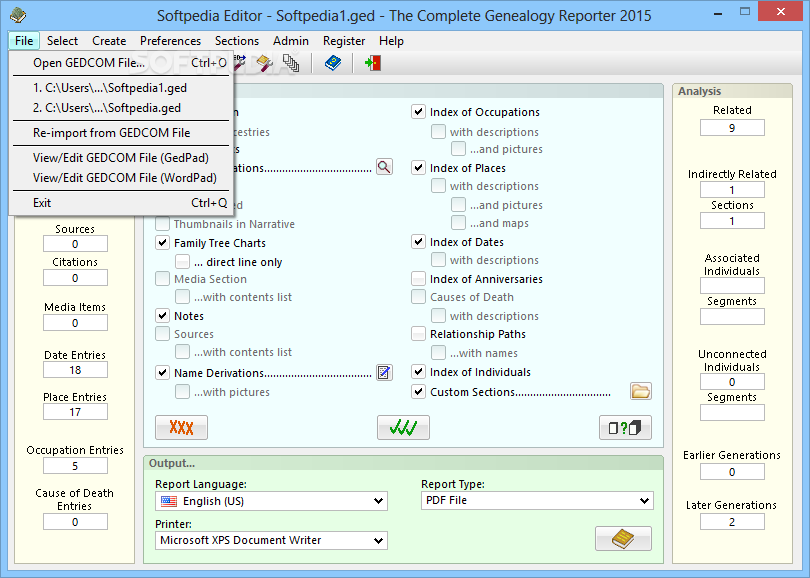Toggle Custom Sections checkbox
This screenshot has height=578, width=810.
(x=418, y=392)
